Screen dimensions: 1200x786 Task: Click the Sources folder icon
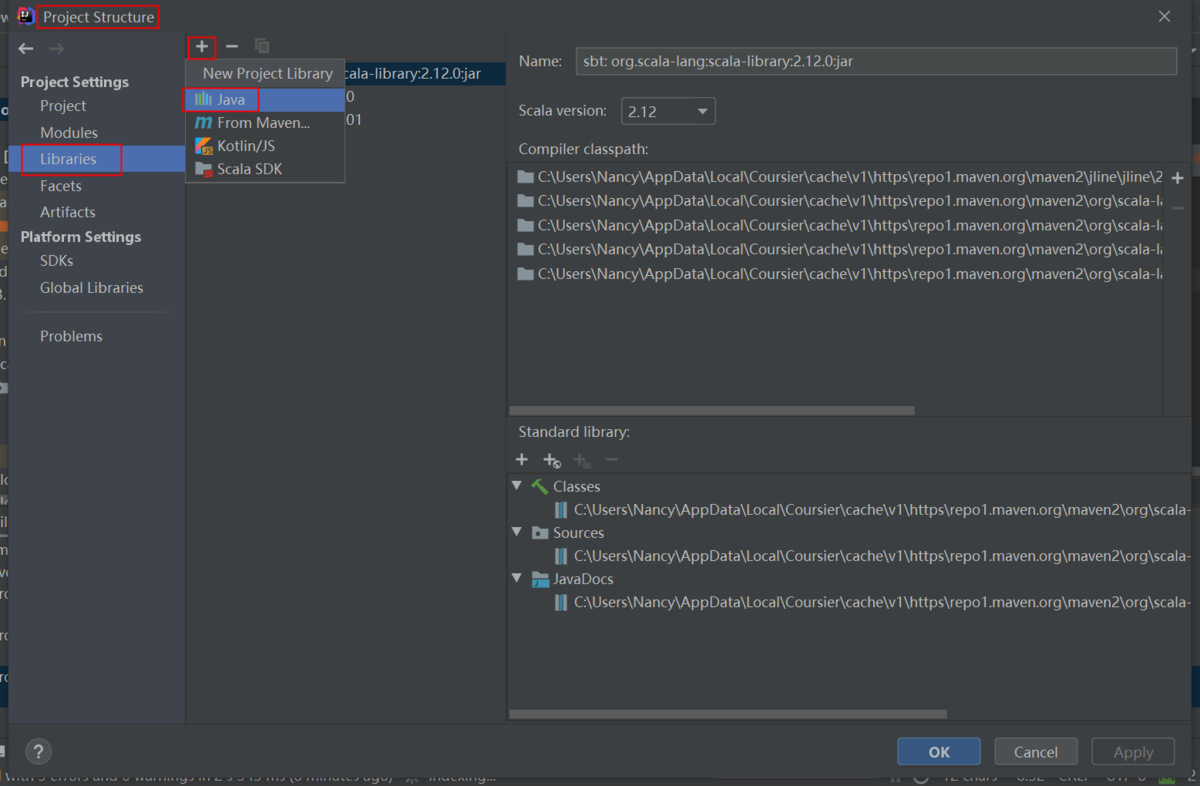pyautogui.click(x=540, y=533)
